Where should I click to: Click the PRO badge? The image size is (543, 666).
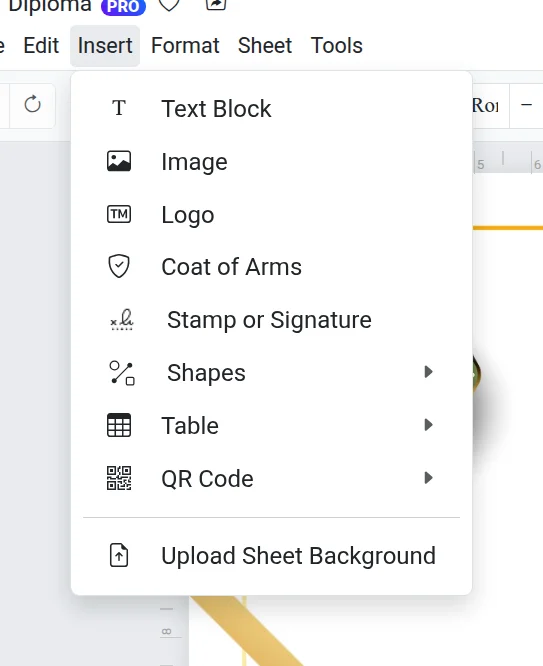click(123, 6)
